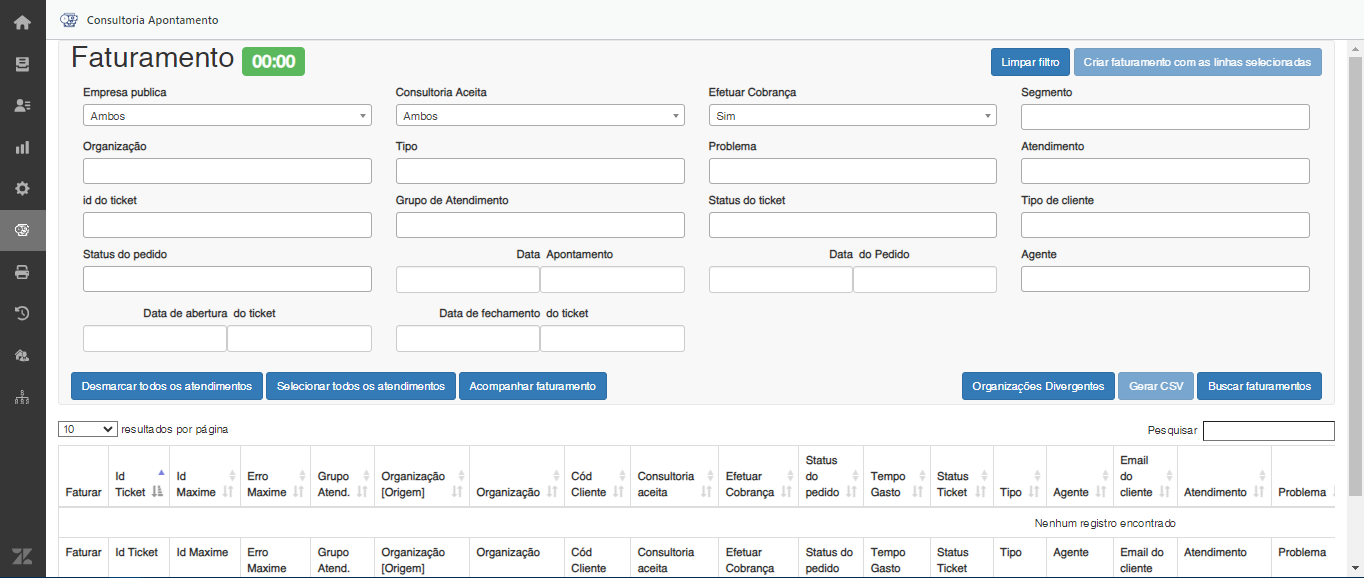Open the Admin gear icon in sidebar
Screen dimensions: 1364x578
tap(22, 188)
